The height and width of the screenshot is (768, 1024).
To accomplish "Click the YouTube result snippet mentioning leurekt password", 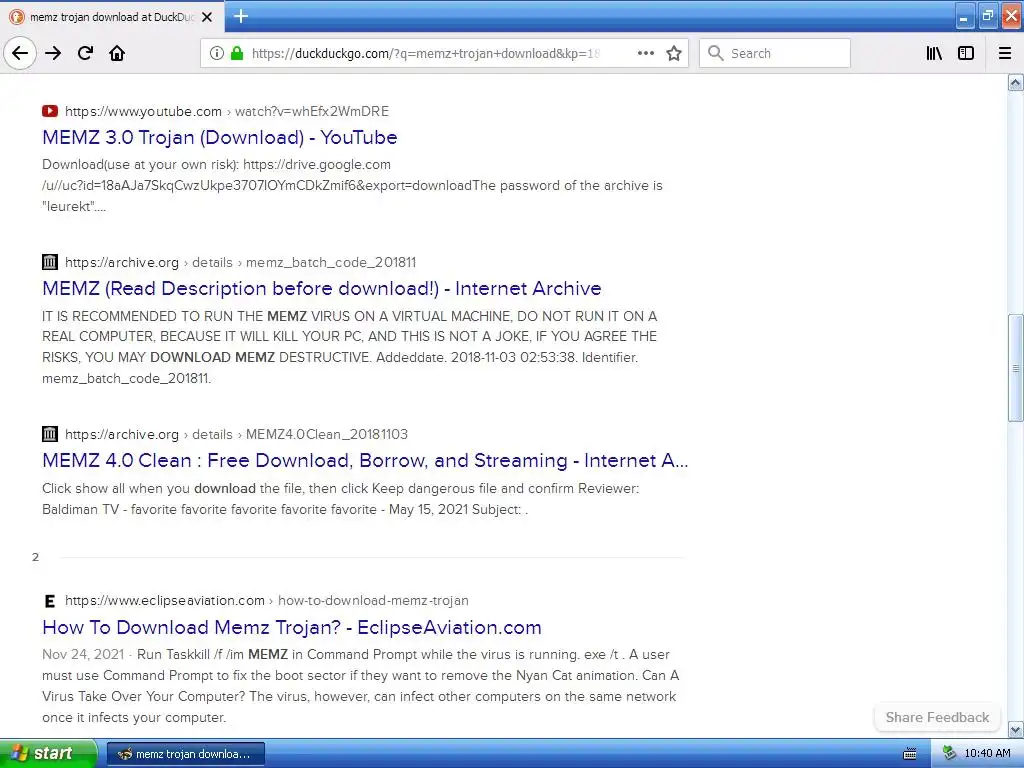I will [x=352, y=185].
